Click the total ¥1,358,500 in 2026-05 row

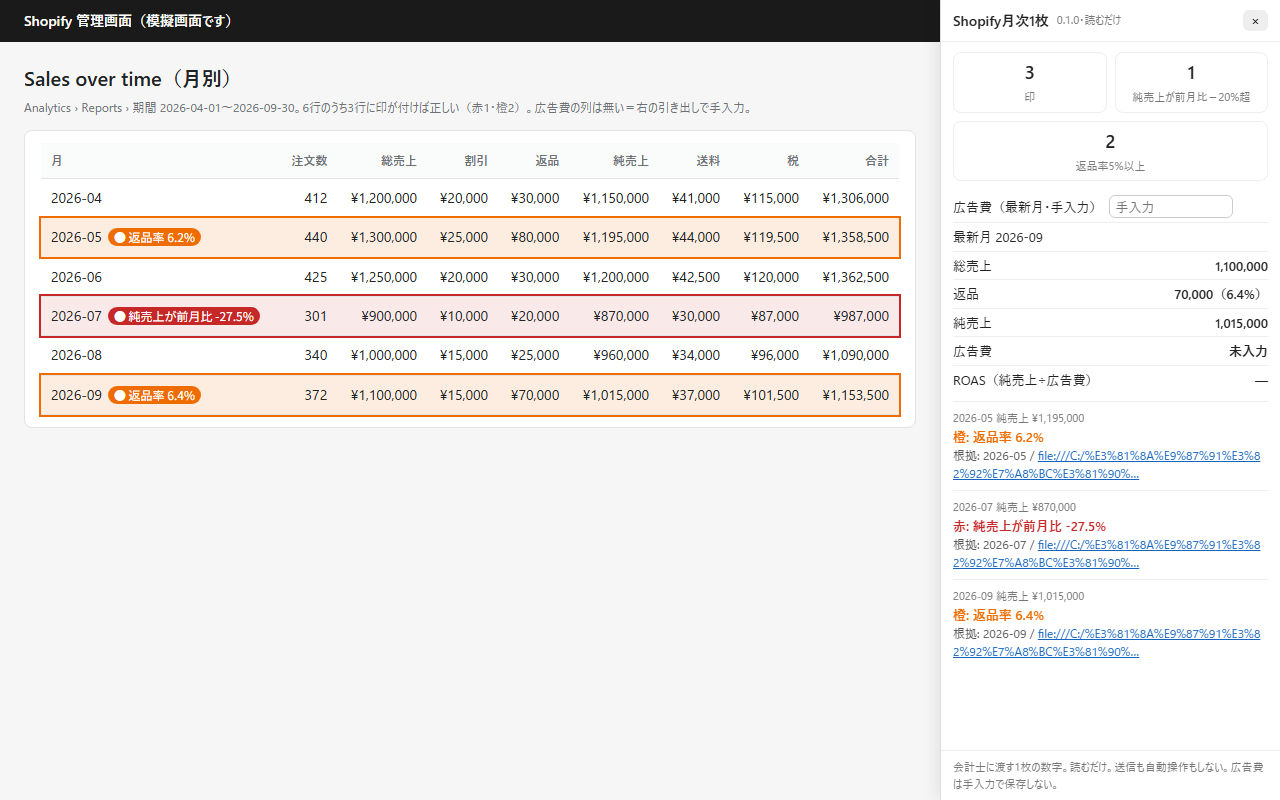pyautogui.click(x=855, y=238)
